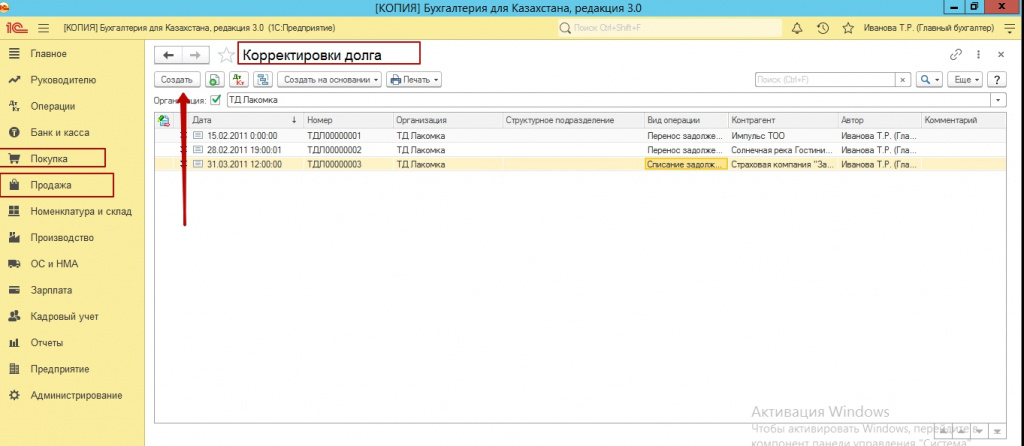Screen dimensions: 1024x446
Task: Open three-dot form menu
Action: click(x=978, y=55)
